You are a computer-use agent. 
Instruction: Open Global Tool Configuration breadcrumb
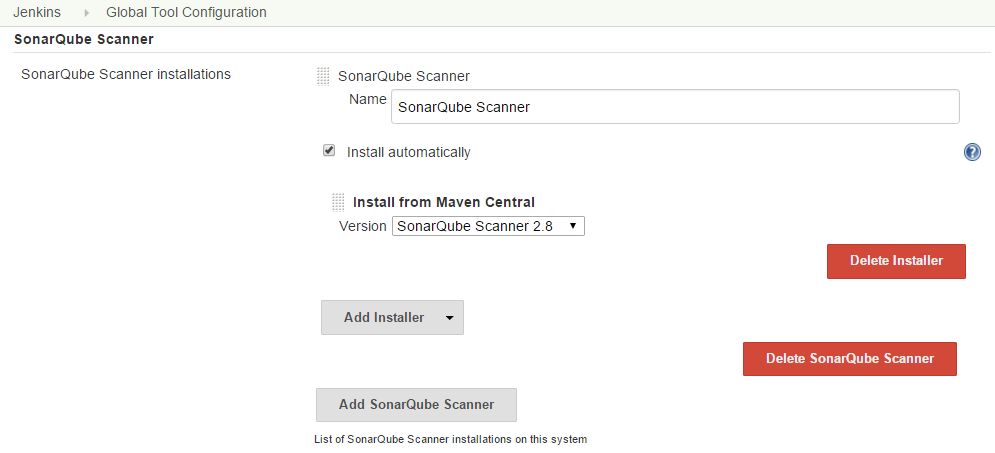(187, 12)
